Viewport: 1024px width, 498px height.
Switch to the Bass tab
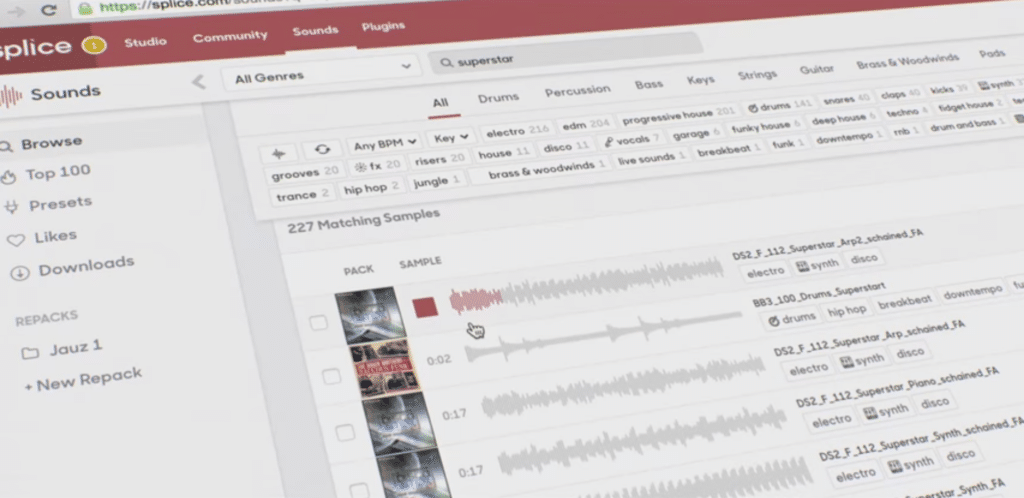click(648, 84)
